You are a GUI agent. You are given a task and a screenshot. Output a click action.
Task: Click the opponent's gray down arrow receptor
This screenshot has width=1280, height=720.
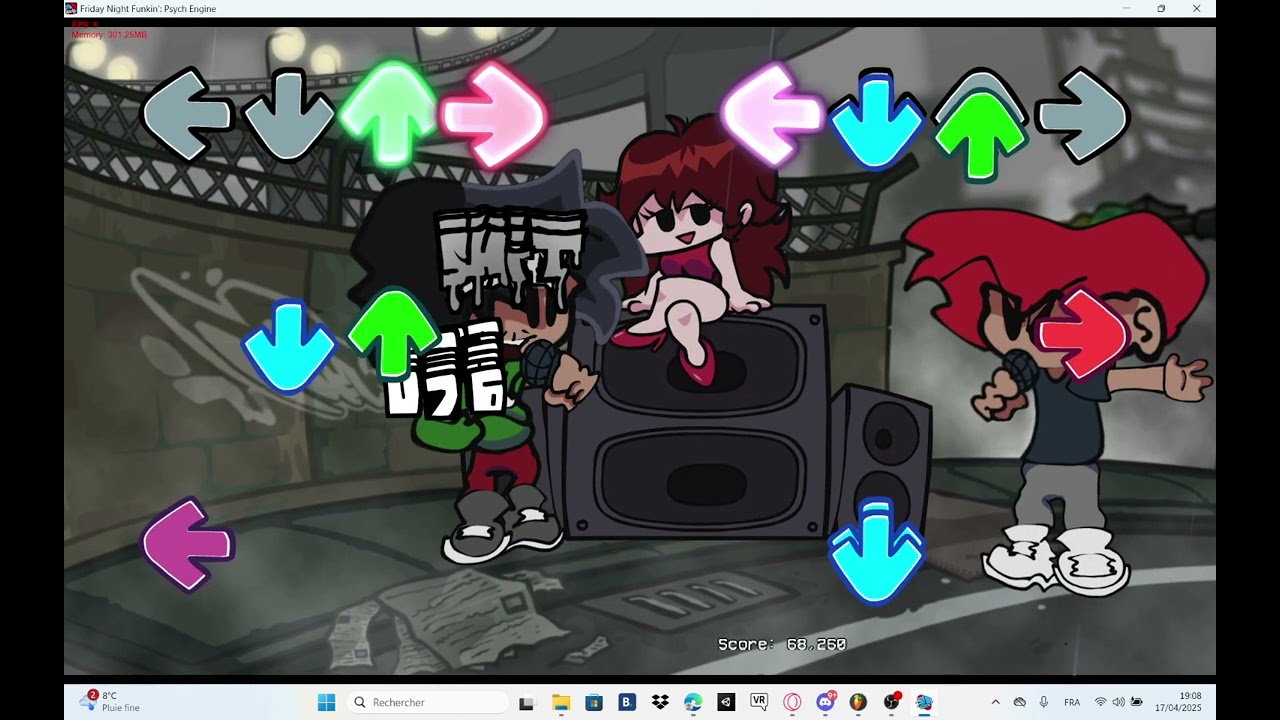pyautogui.click(x=288, y=115)
